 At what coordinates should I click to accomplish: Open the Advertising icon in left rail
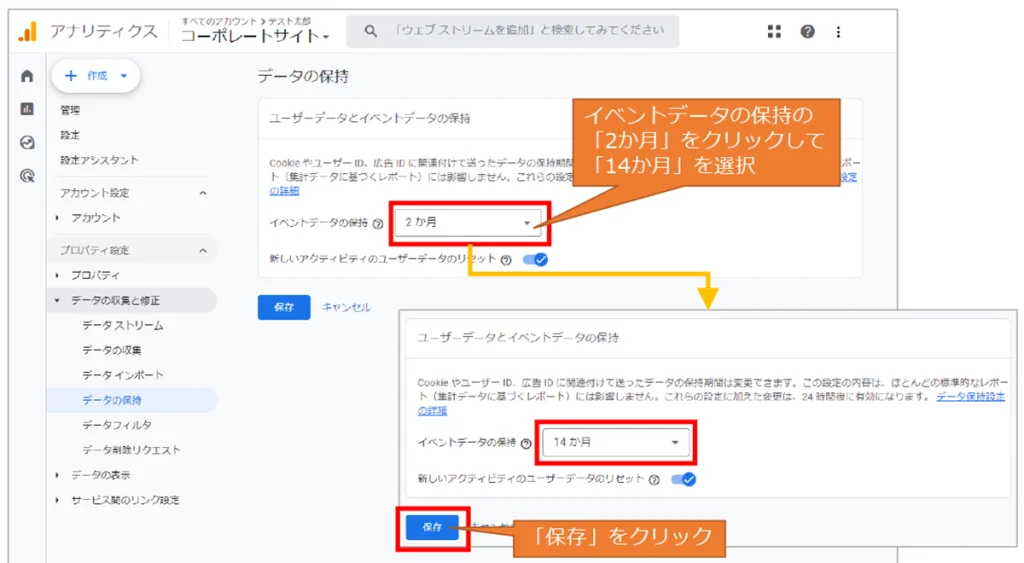(x=27, y=176)
